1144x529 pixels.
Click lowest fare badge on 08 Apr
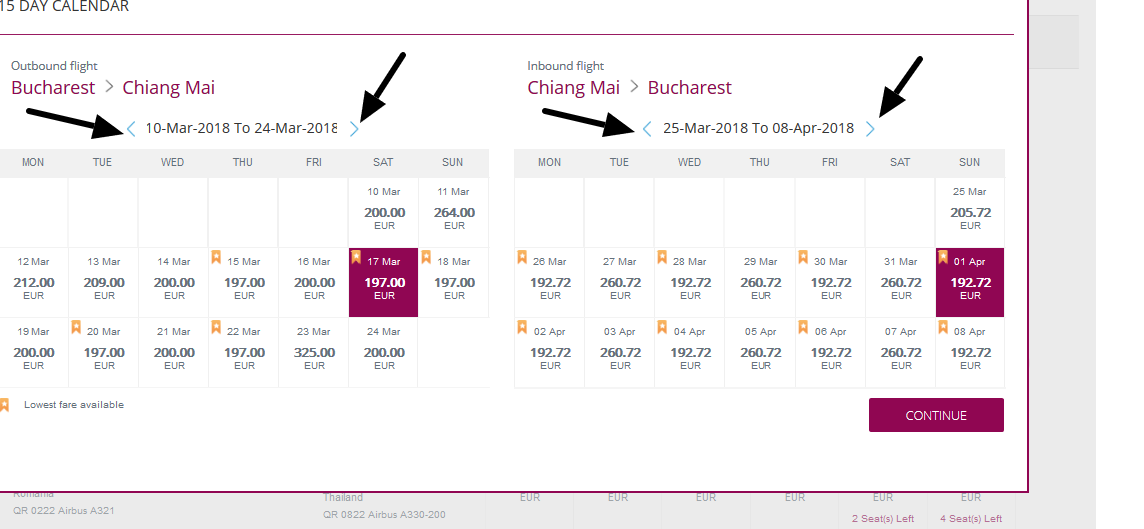pos(943,327)
